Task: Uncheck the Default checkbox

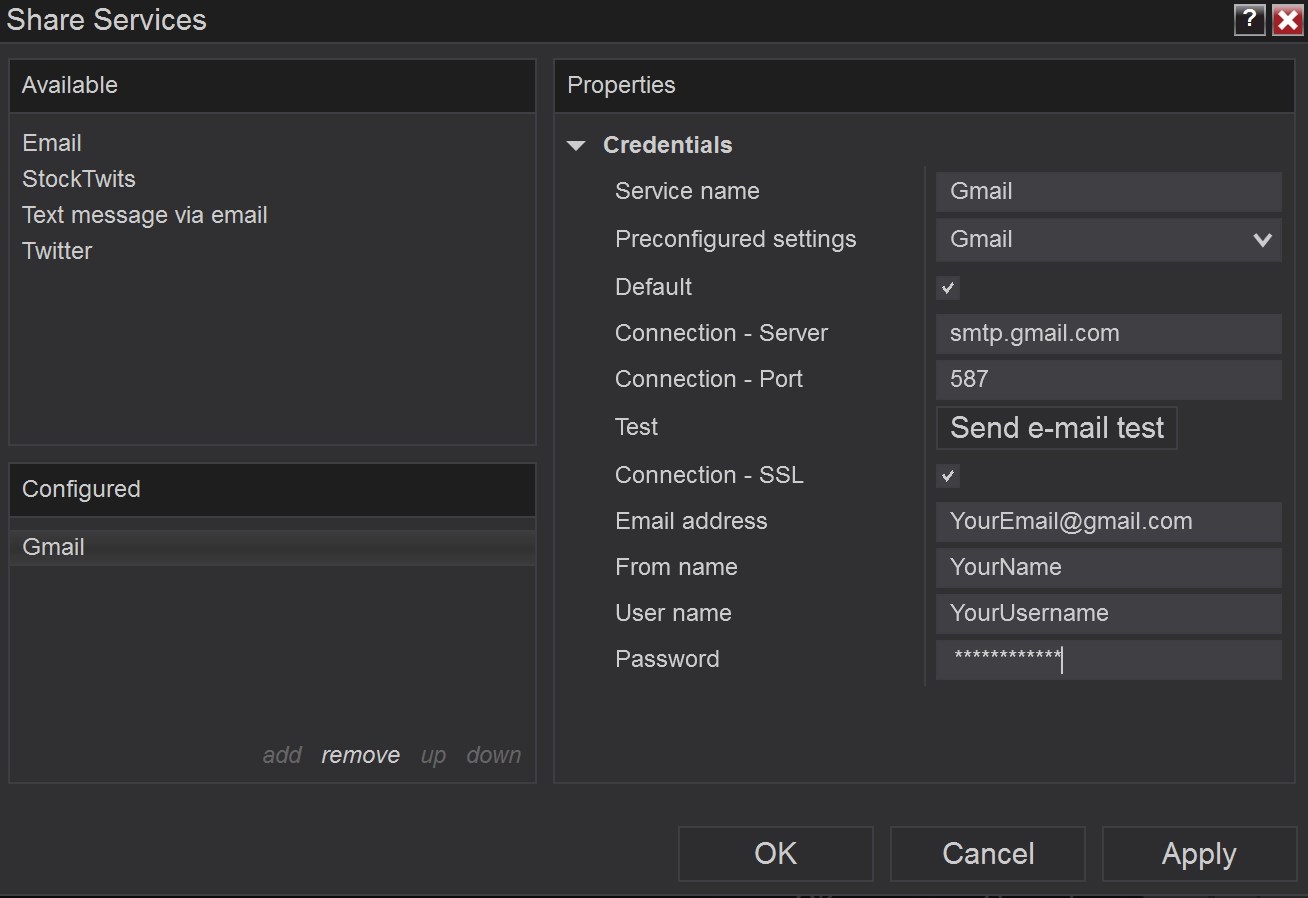Action: (x=947, y=288)
